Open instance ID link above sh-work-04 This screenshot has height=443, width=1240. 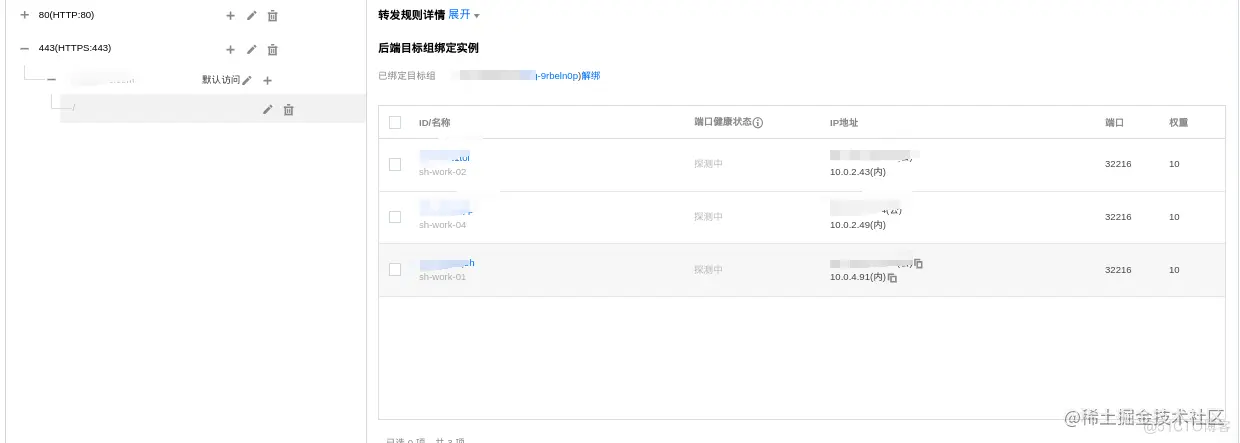tap(446, 210)
